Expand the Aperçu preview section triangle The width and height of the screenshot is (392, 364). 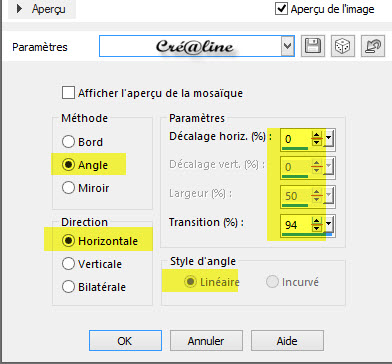click(x=19, y=9)
